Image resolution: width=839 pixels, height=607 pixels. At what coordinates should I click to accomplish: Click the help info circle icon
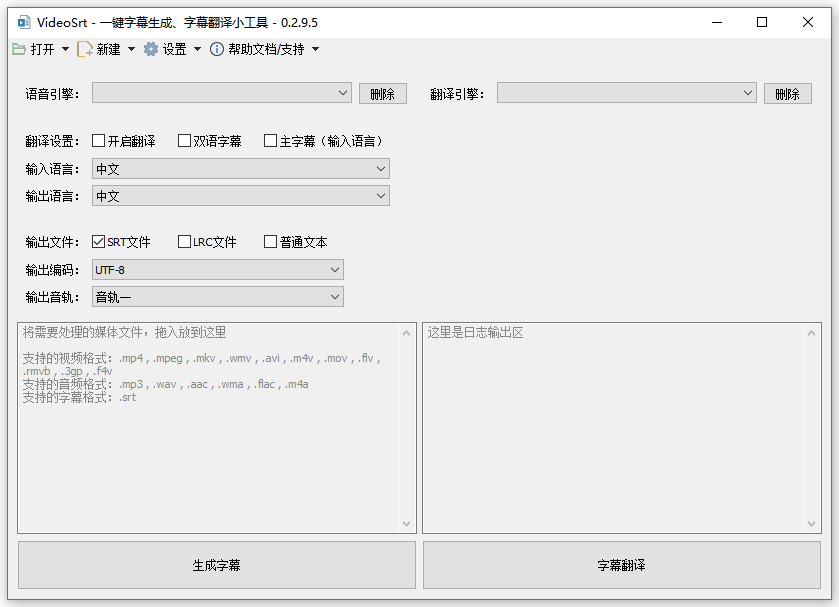click(217, 49)
